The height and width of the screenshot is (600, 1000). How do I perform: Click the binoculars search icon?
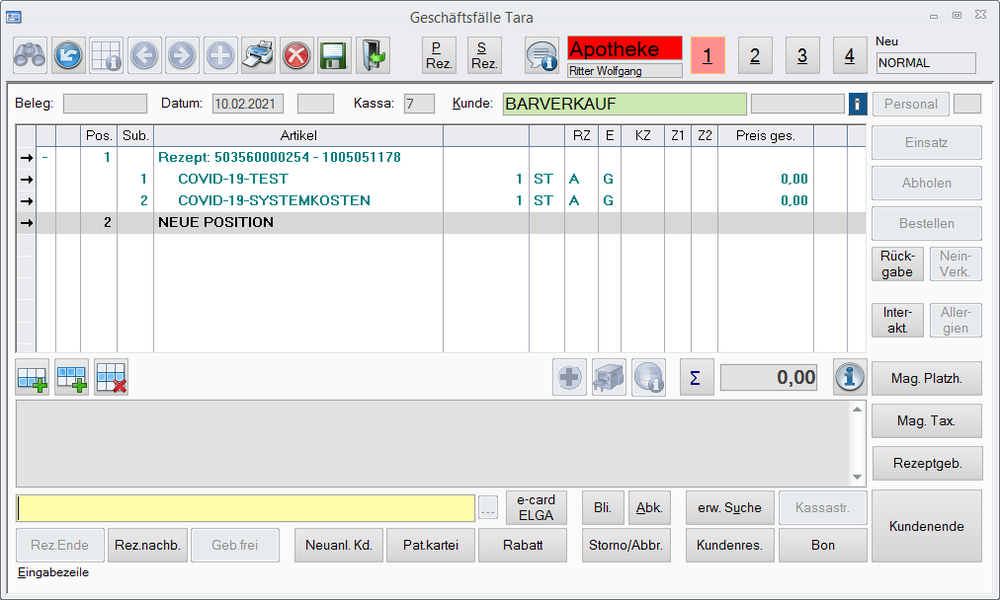point(30,55)
